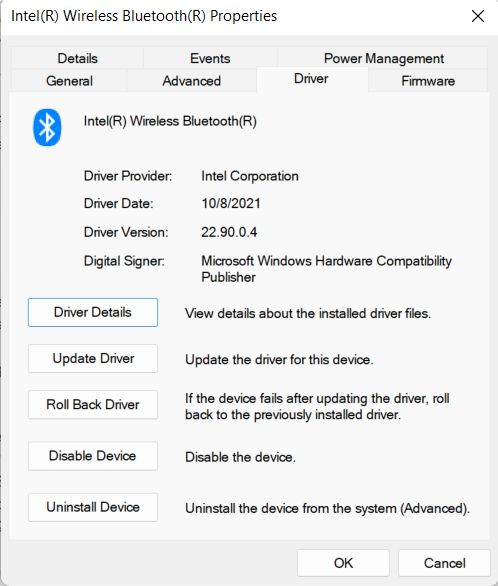The height and width of the screenshot is (586, 498).
Task: Select the Driver tab
Action: coord(311,79)
